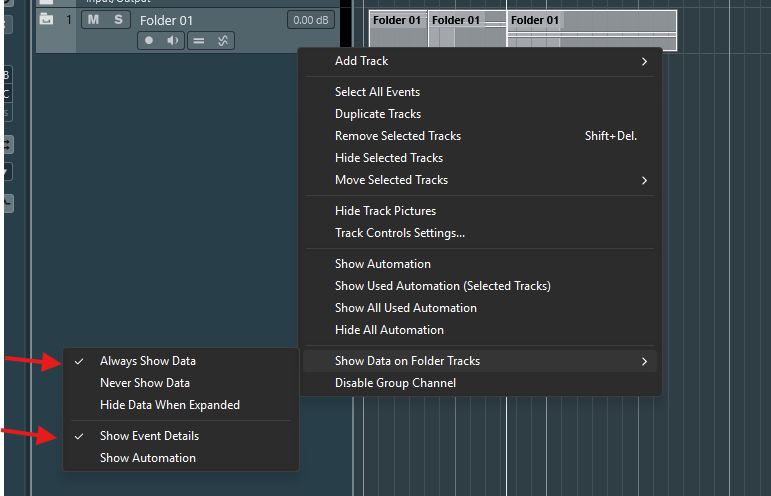Choose Hide Track Pictures

coord(480,211)
